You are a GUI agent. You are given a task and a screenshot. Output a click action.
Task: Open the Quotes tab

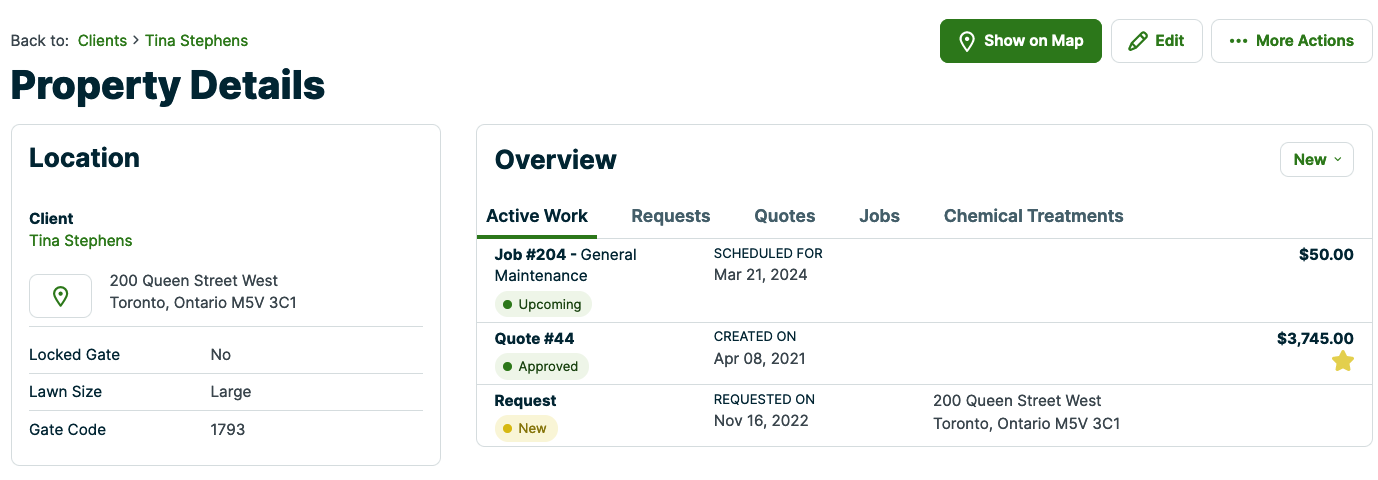[784, 216]
